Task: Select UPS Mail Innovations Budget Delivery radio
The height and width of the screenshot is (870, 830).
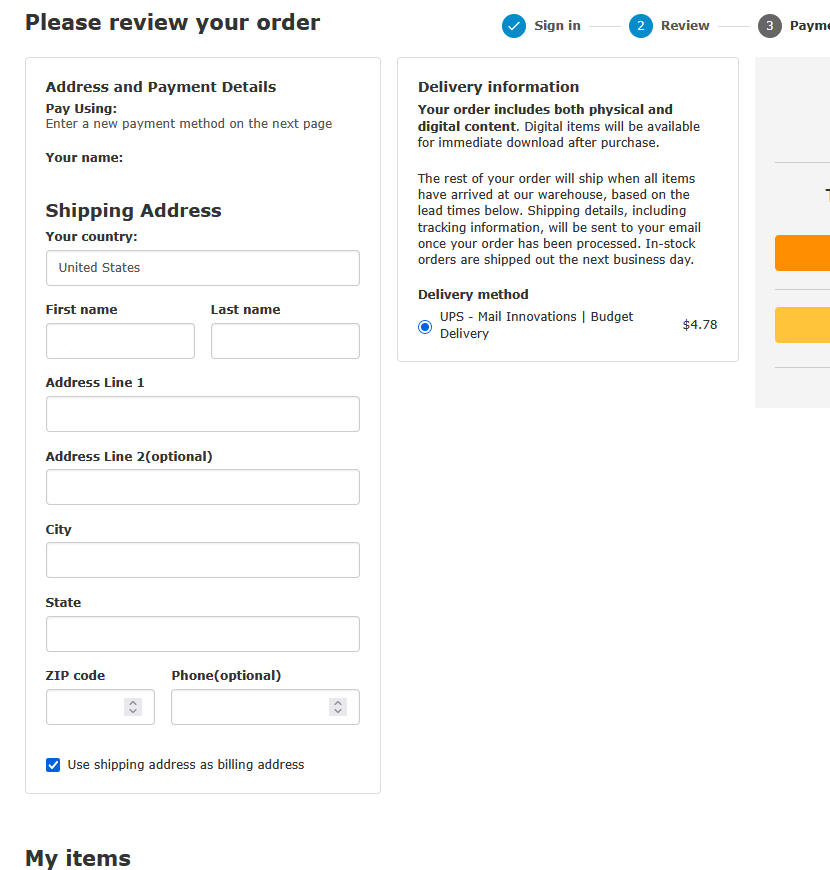Action: [x=425, y=327]
